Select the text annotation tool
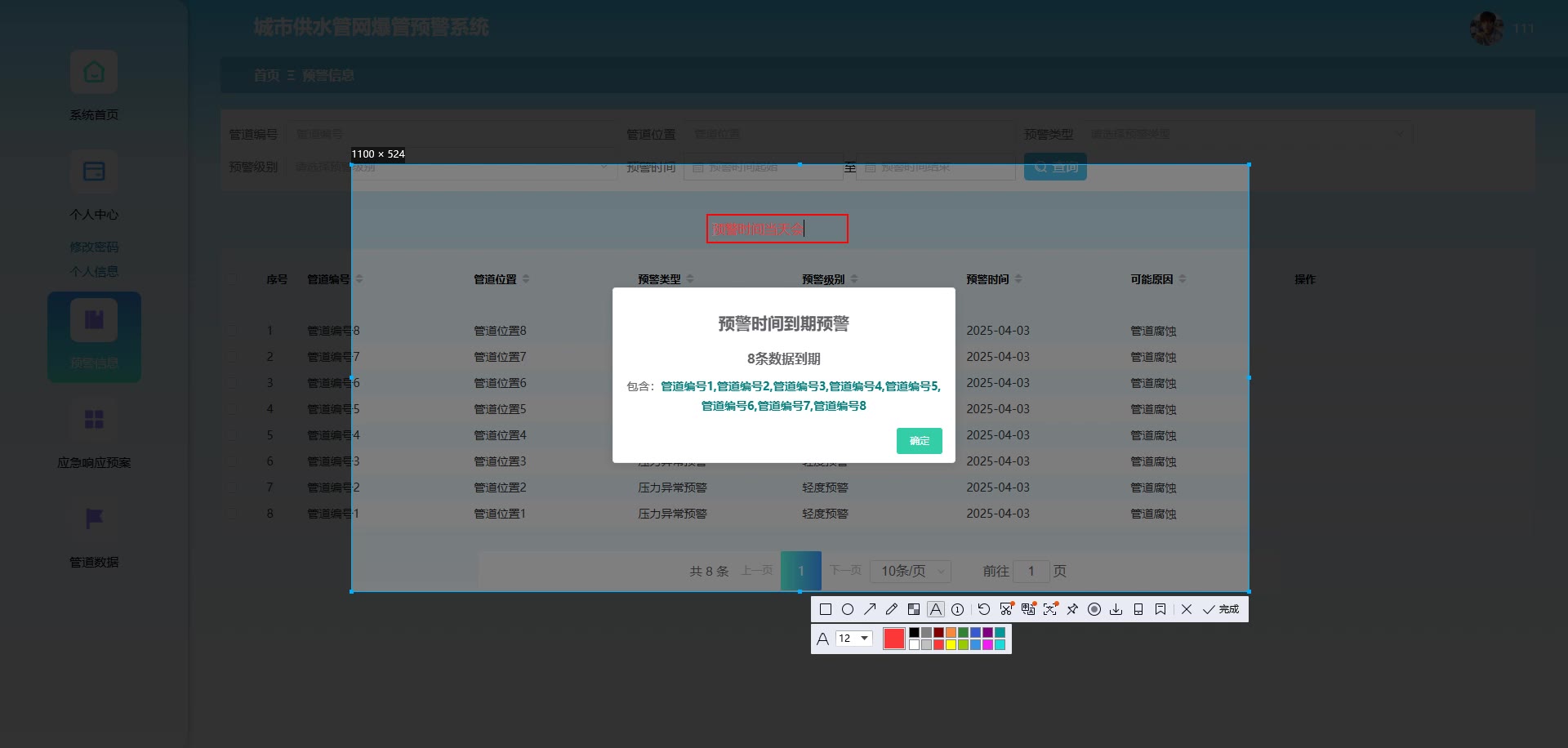Screen dimensions: 1568x748 (x=936, y=609)
